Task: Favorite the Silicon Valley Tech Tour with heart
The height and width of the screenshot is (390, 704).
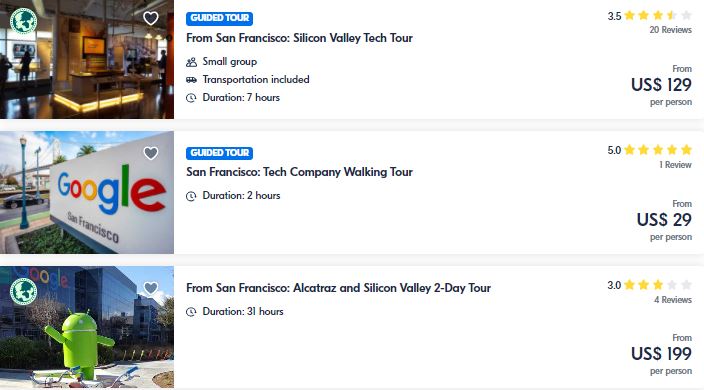Action: [151, 18]
